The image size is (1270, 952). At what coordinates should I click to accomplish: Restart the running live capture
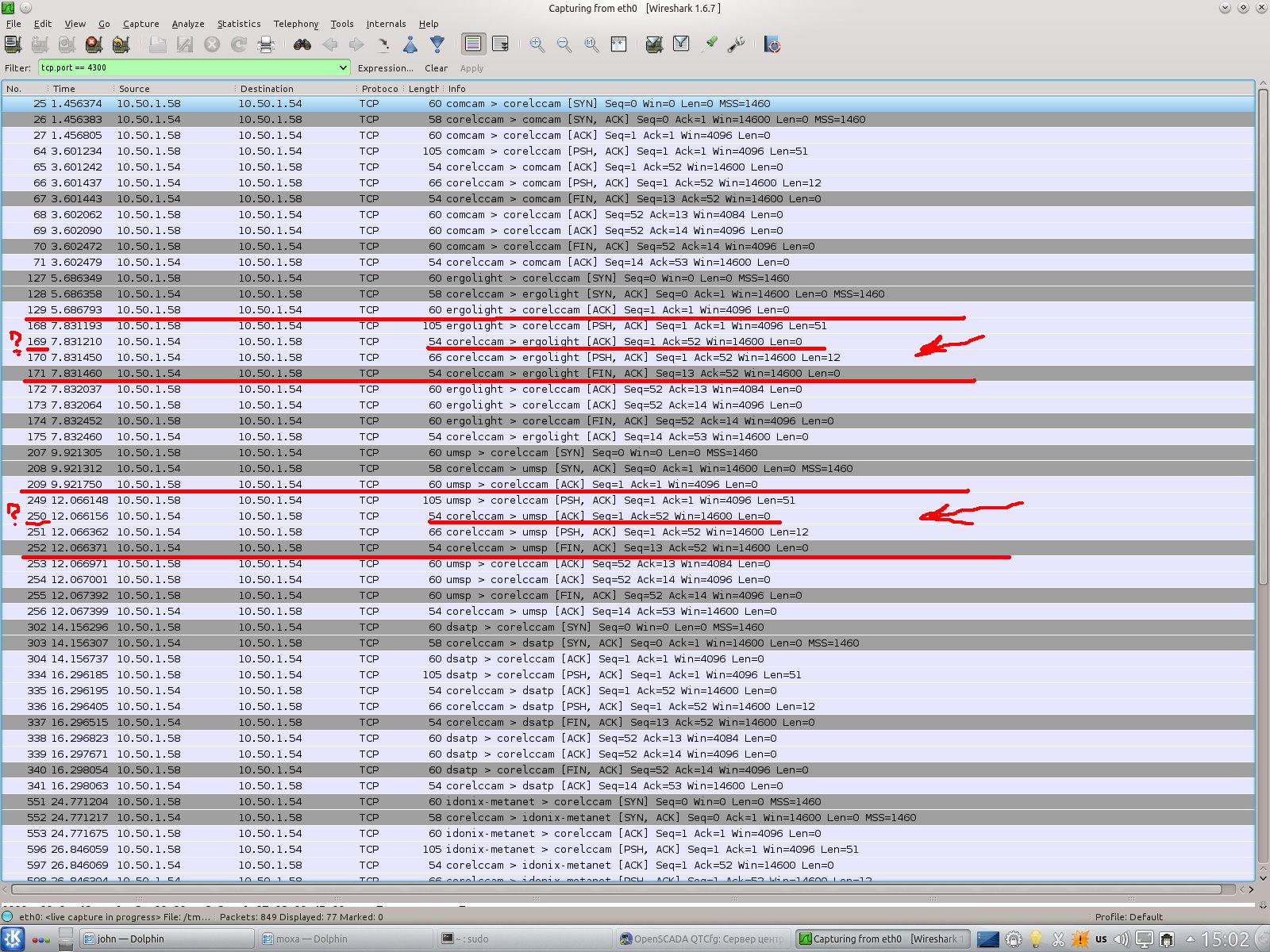click(x=121, y=44)
